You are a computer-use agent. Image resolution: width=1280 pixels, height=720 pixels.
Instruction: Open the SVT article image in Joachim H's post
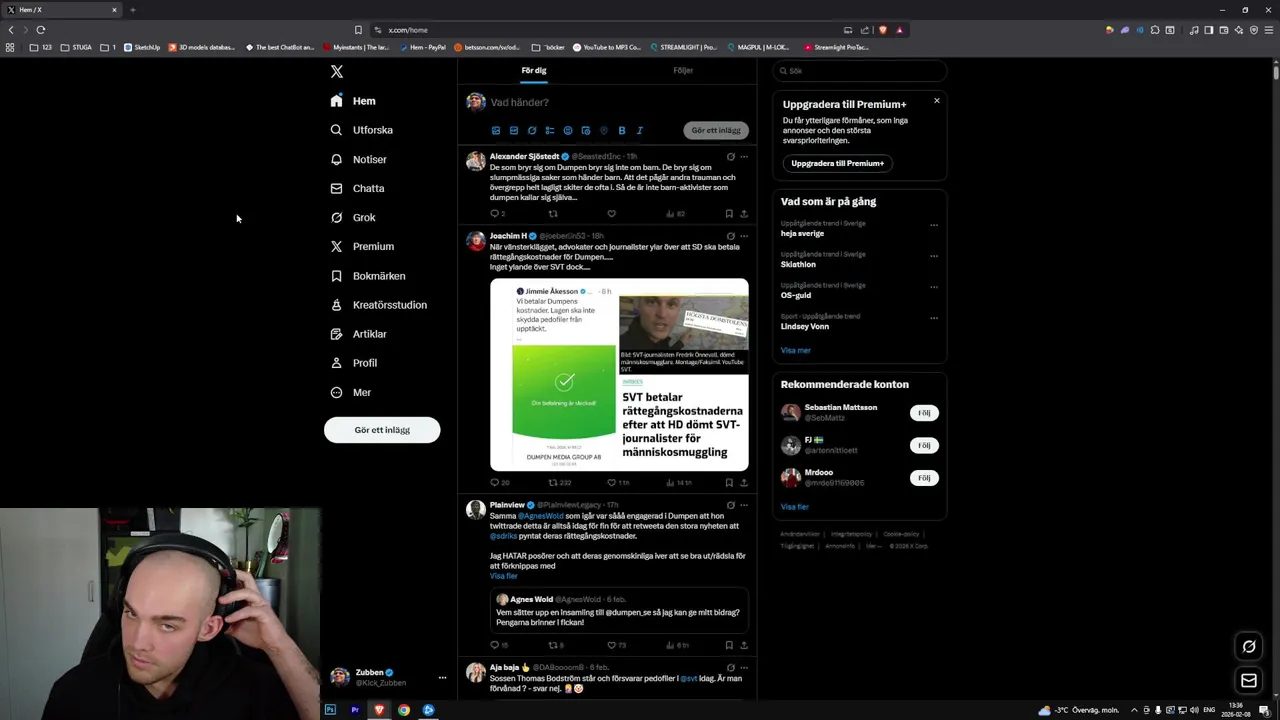[x=684, y=375]
